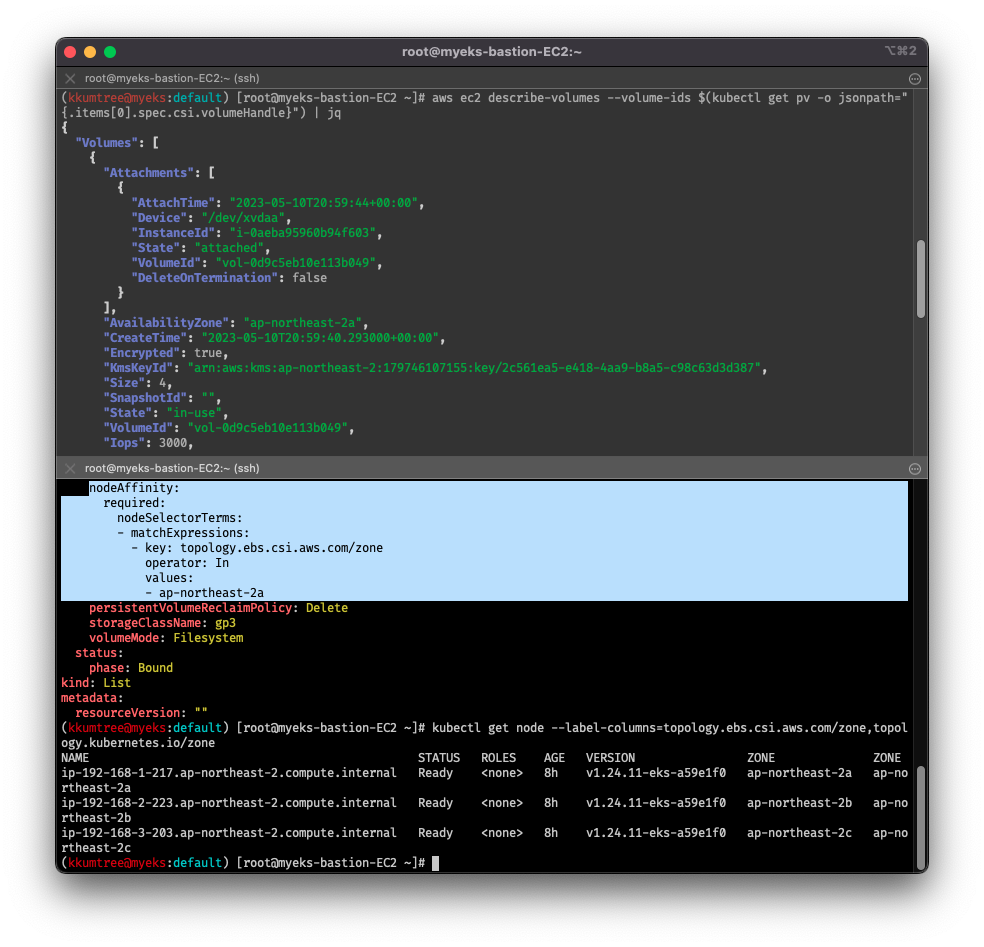This screenshot has width=984, height=947.
Task: Select the top pane title root@myeks-bastion-EC2:~ (ssh)
Action: click(x=172, y=78)
